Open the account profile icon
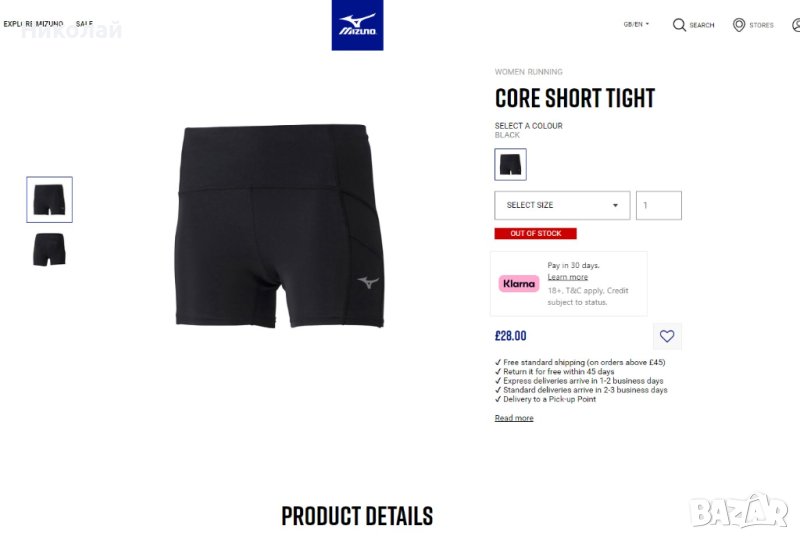 (x=796, y=25)
